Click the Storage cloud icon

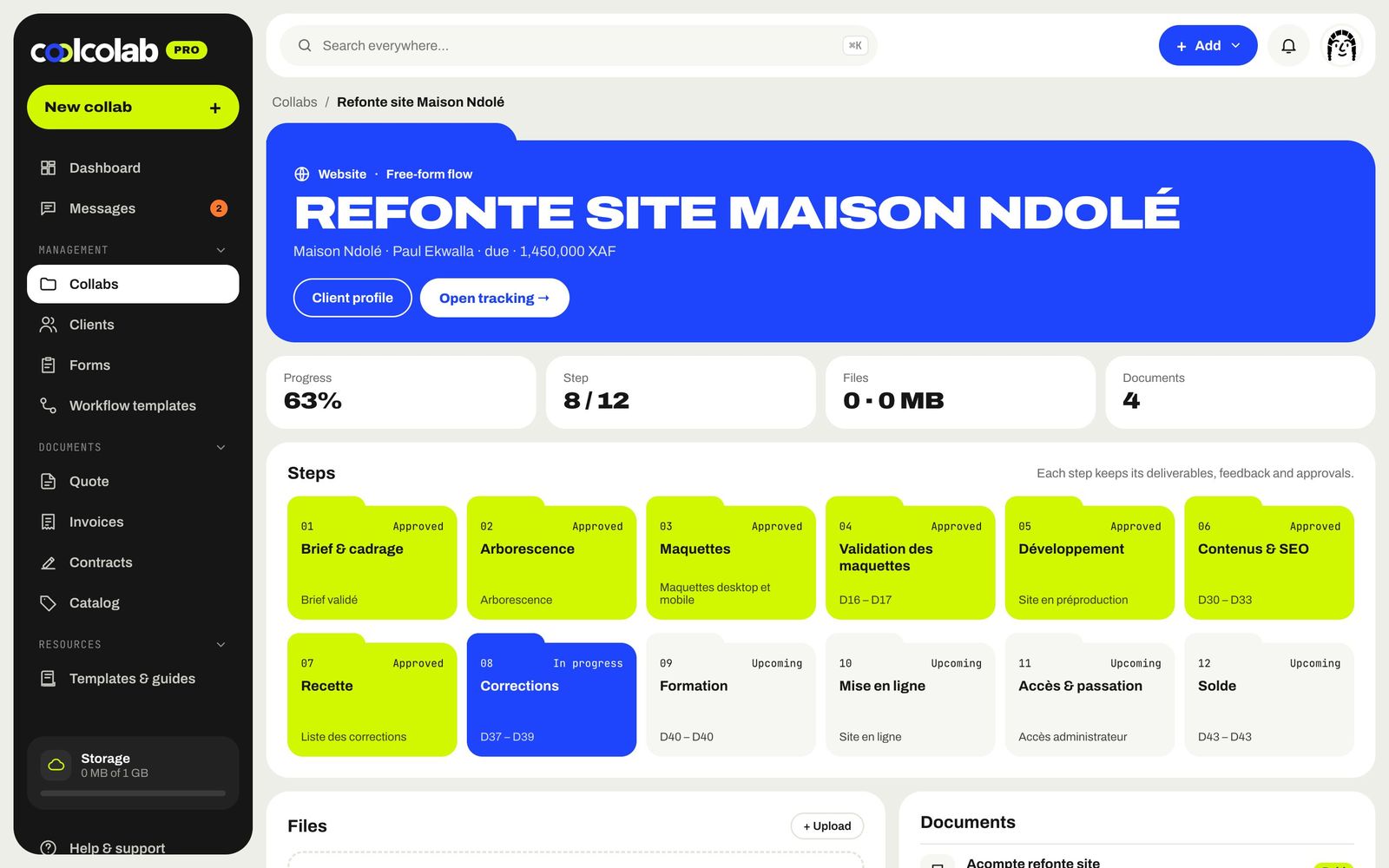56,765
